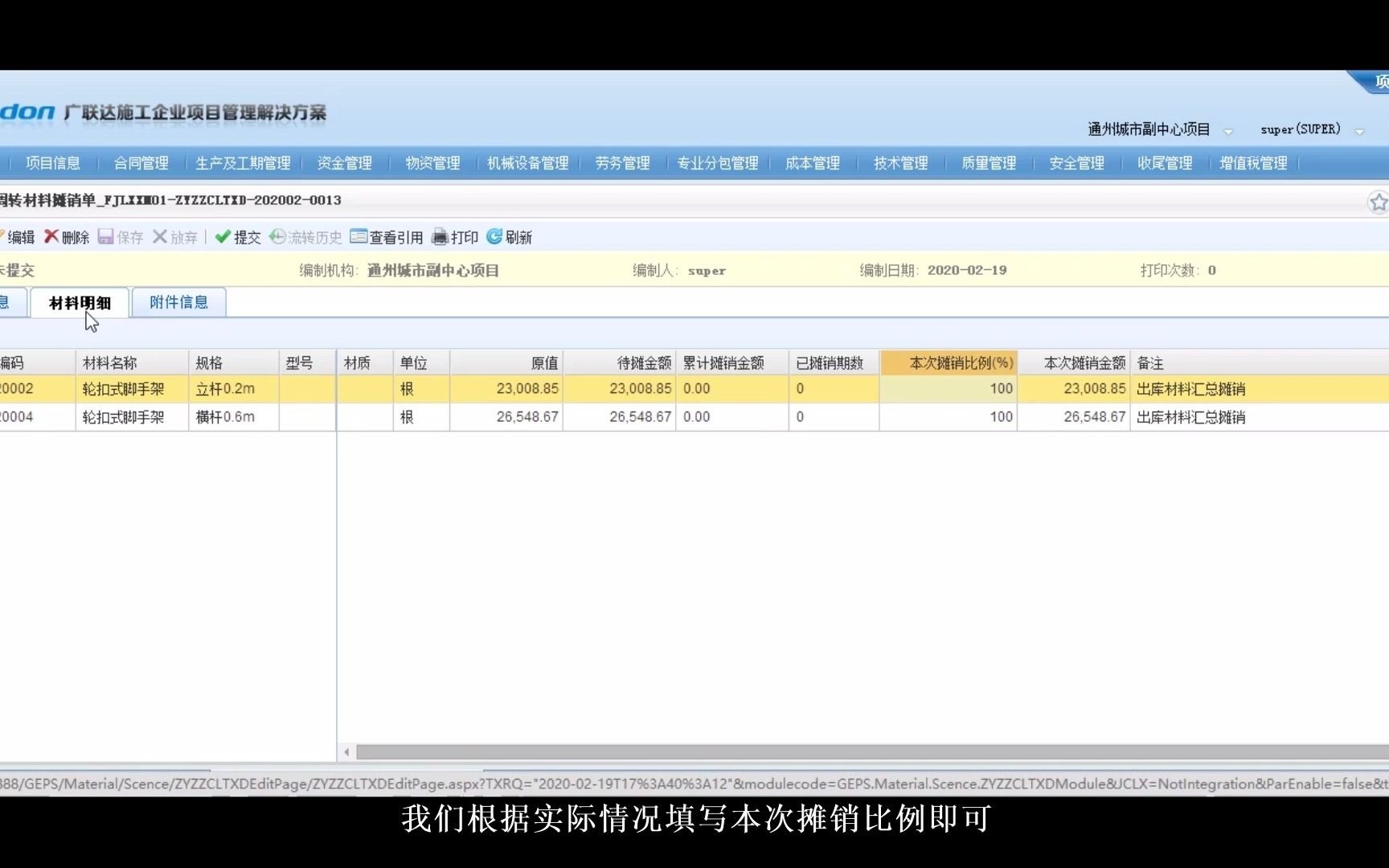Click the 编制机构 value 通州城市副中心项目
Screen dimensions: 1389x868
(x=433, y=271)
